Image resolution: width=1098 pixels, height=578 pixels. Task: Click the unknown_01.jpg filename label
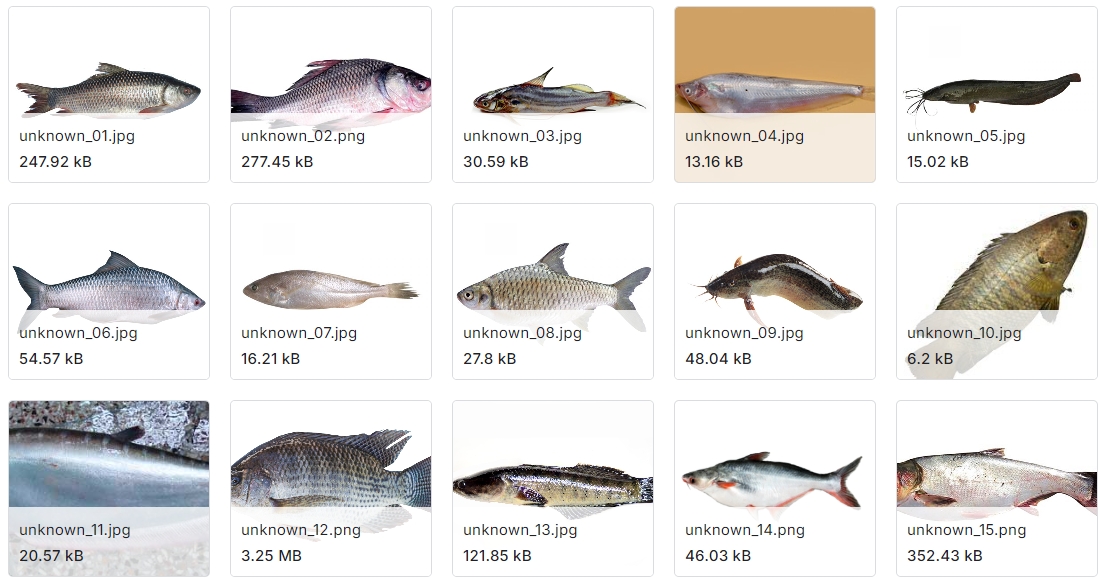[77, 136]
